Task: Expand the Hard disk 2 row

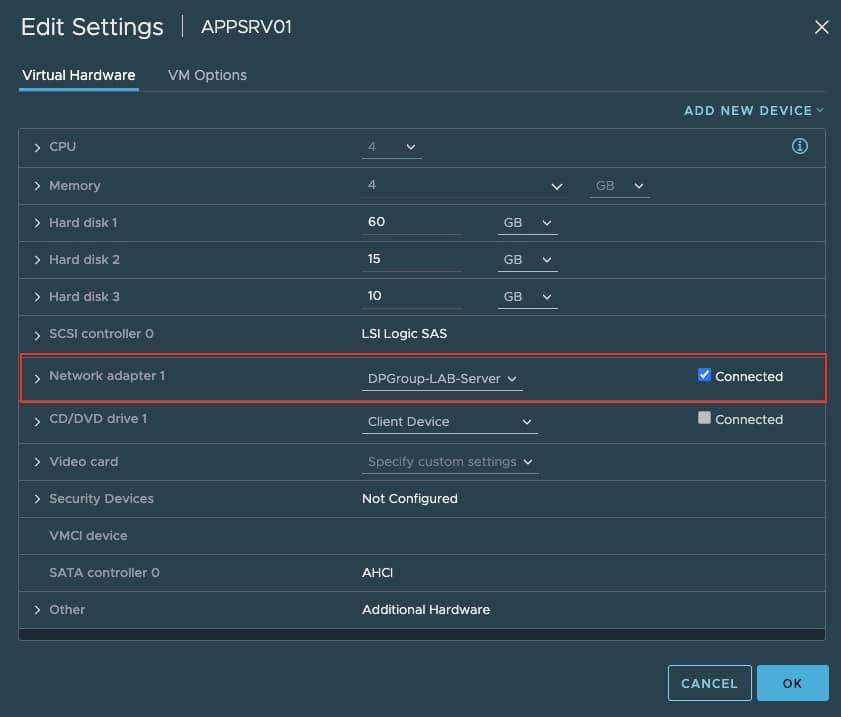Action: [x=37, y=260]
